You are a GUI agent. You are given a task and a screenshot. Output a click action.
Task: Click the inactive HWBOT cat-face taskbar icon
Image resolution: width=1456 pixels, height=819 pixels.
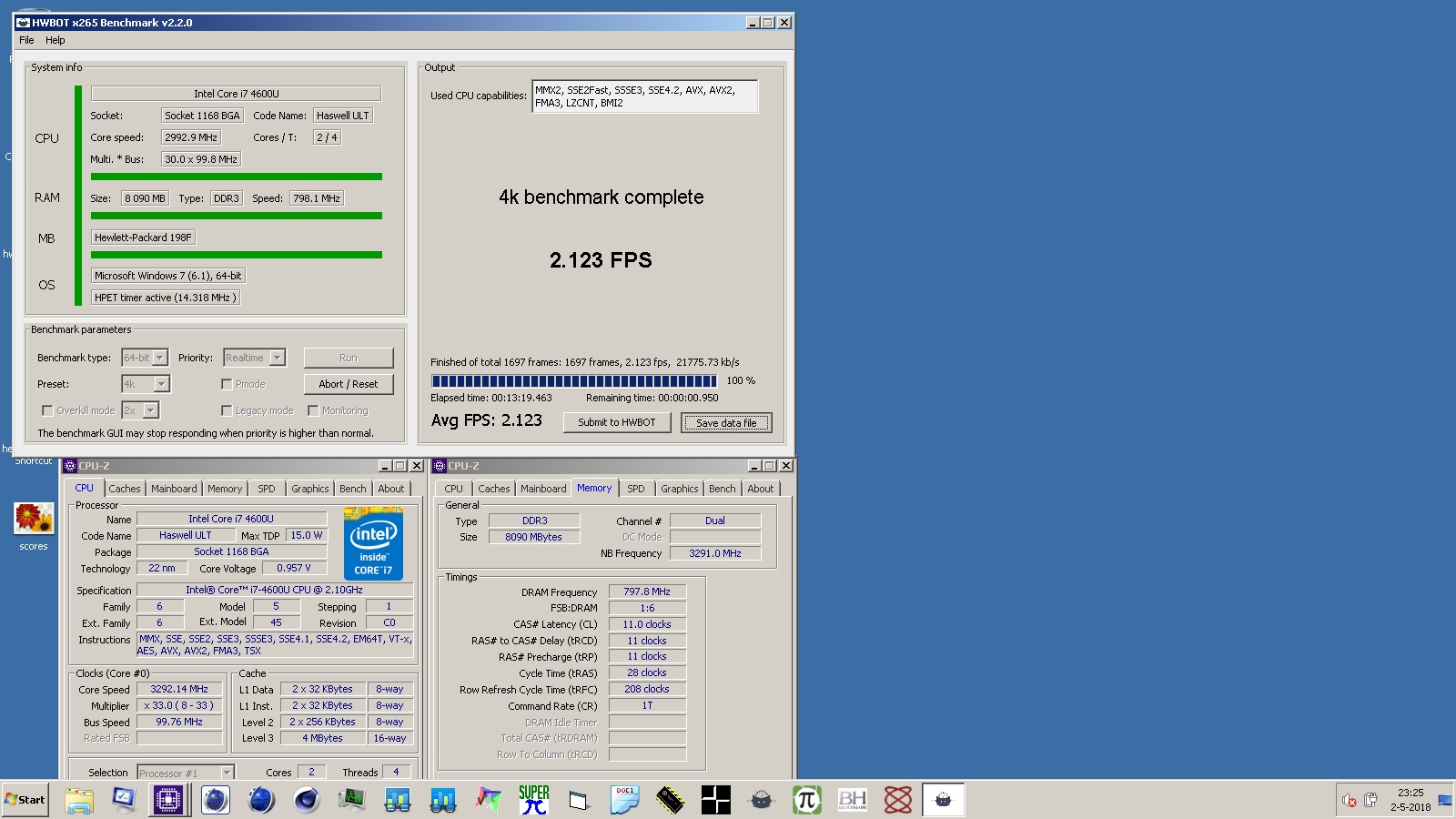click(762, 800)
